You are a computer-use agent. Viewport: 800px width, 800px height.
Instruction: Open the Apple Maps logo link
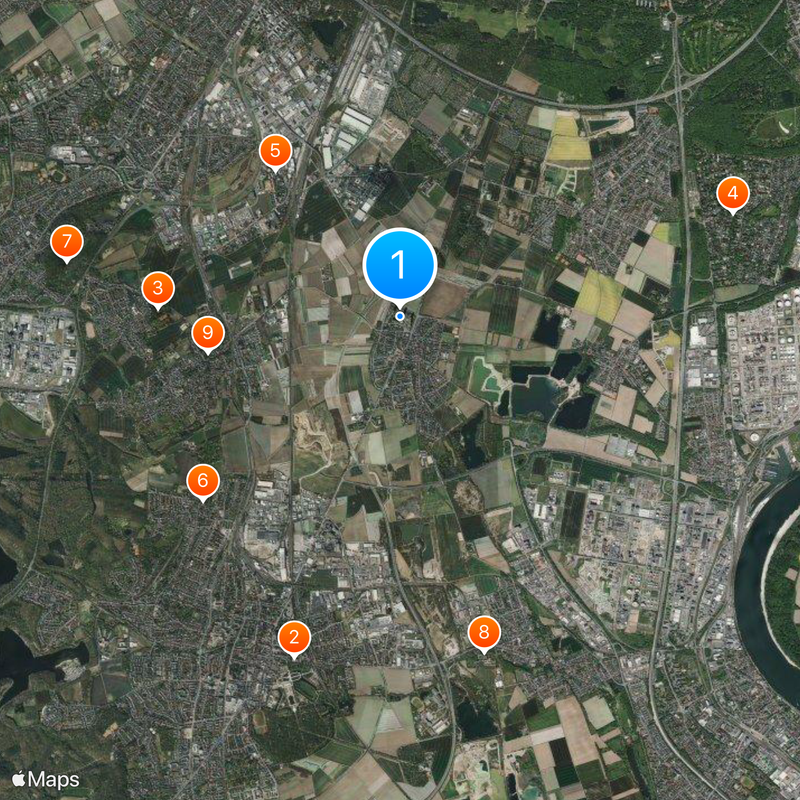45,780
